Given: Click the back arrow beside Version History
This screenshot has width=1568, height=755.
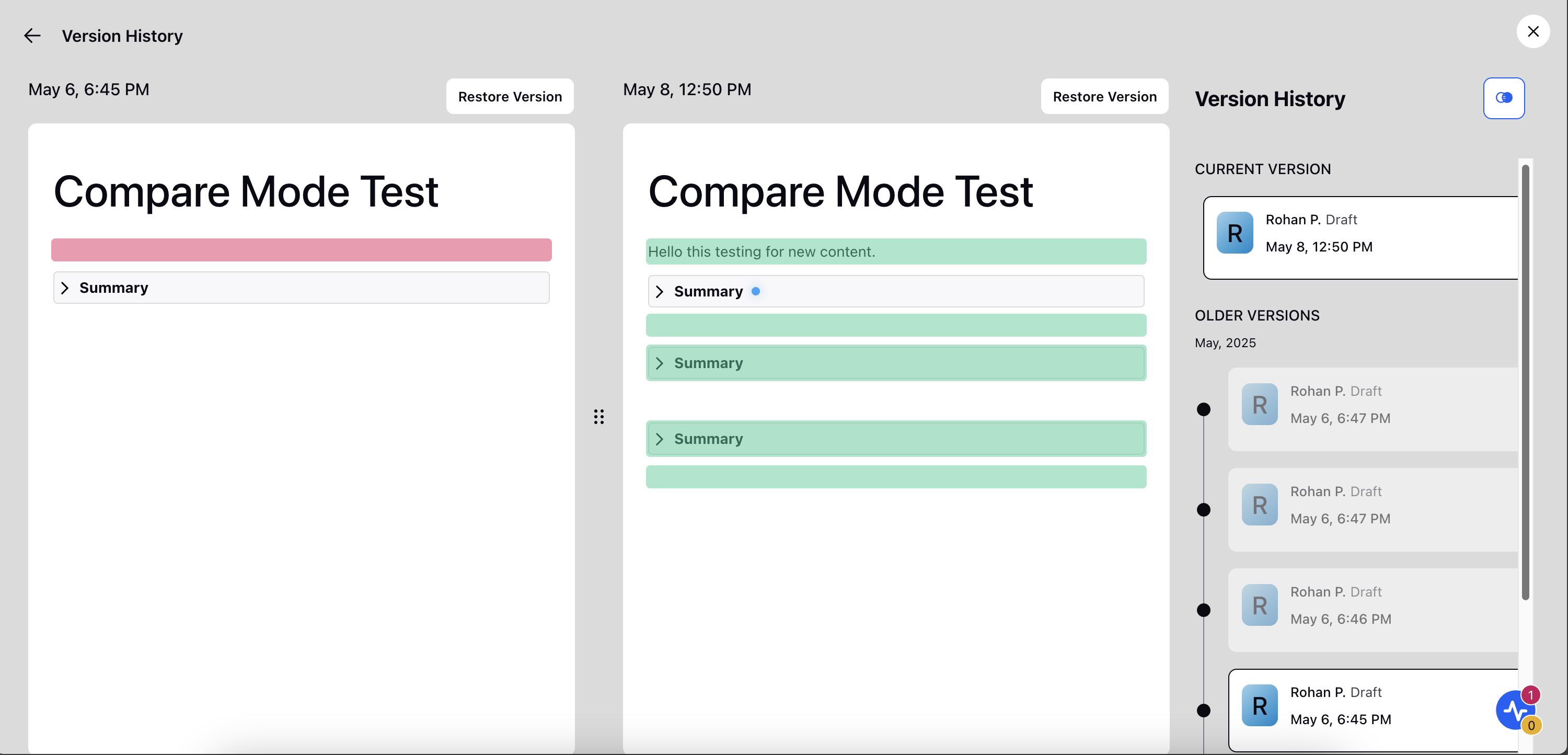Looking at the screenshot, I should pyautogui.click(x=32, y=36).
